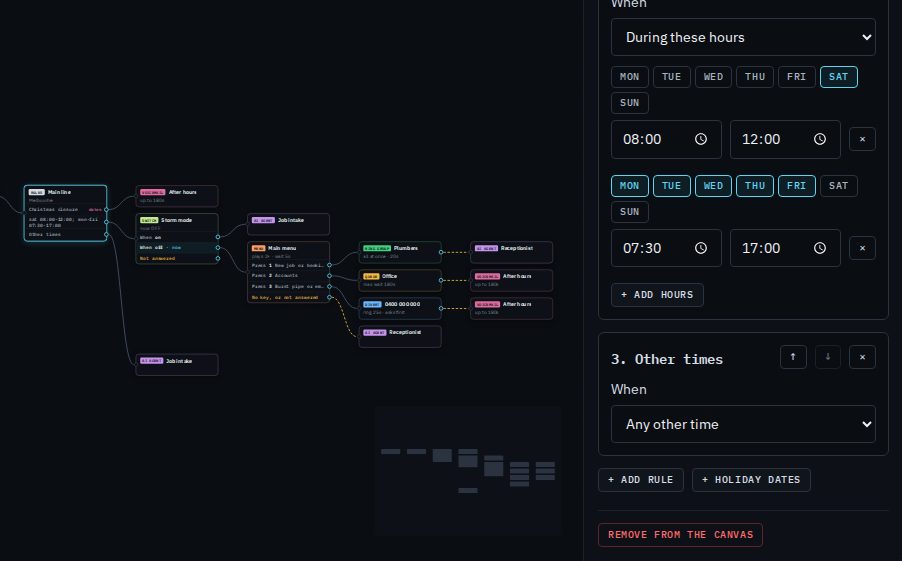Viewport: 902px width, 561px height.
Task: Open the 'During these hours' When dropdown
Action: pos(743,37)
